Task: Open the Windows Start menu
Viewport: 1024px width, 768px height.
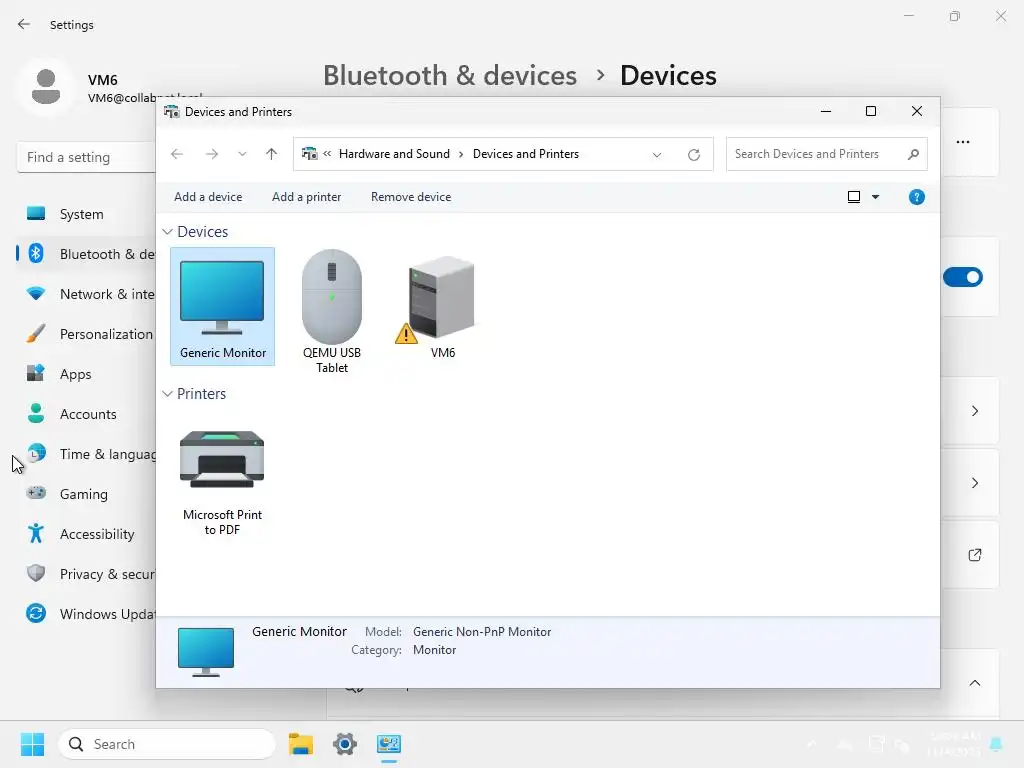Action: tap(32, 744)
